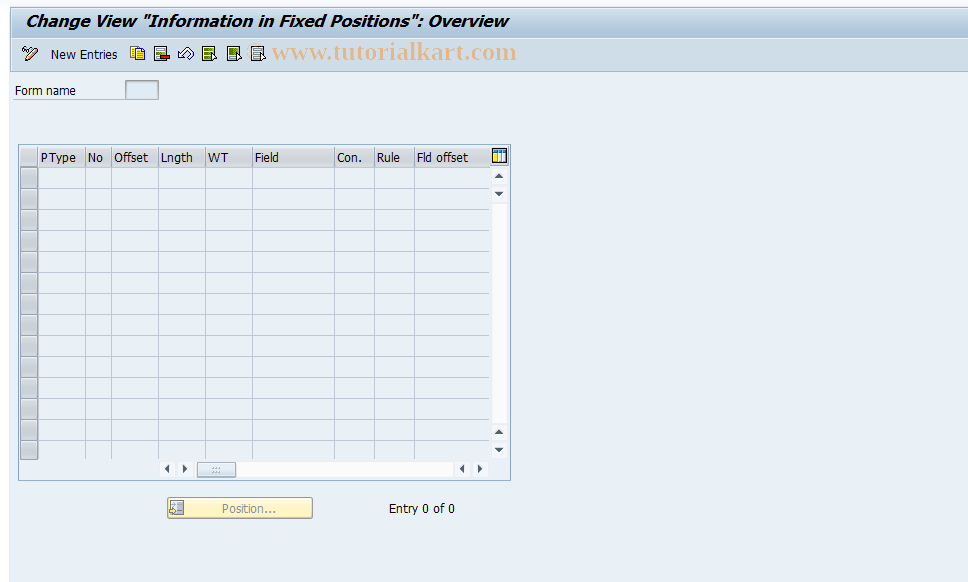Click the right-side horizontal scroll left arrow
The image size is (968, 582).
coord(462,469)
